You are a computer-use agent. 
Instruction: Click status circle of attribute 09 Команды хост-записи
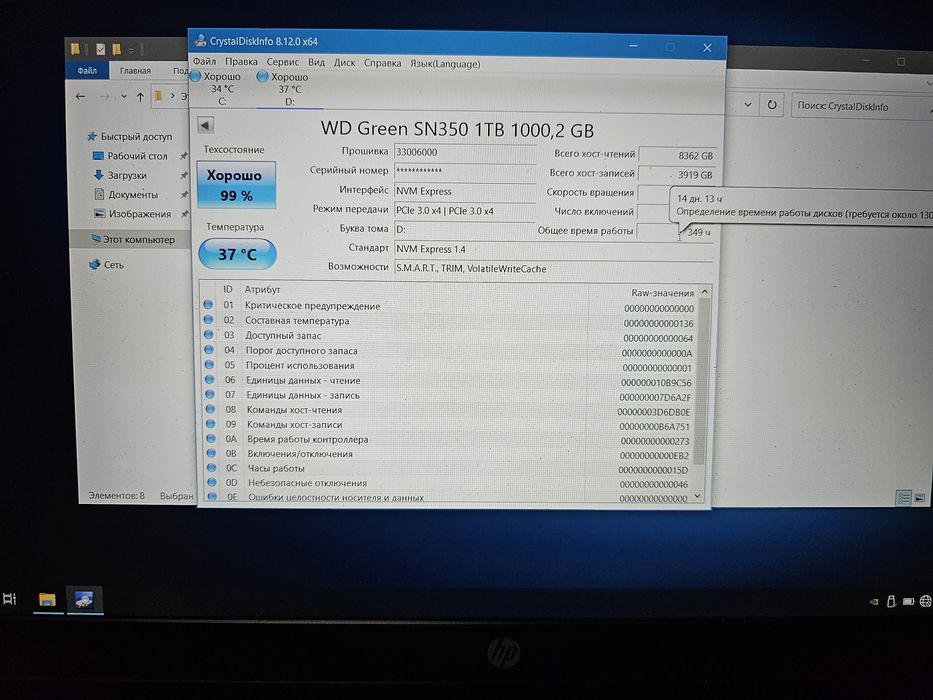[210, 424]
